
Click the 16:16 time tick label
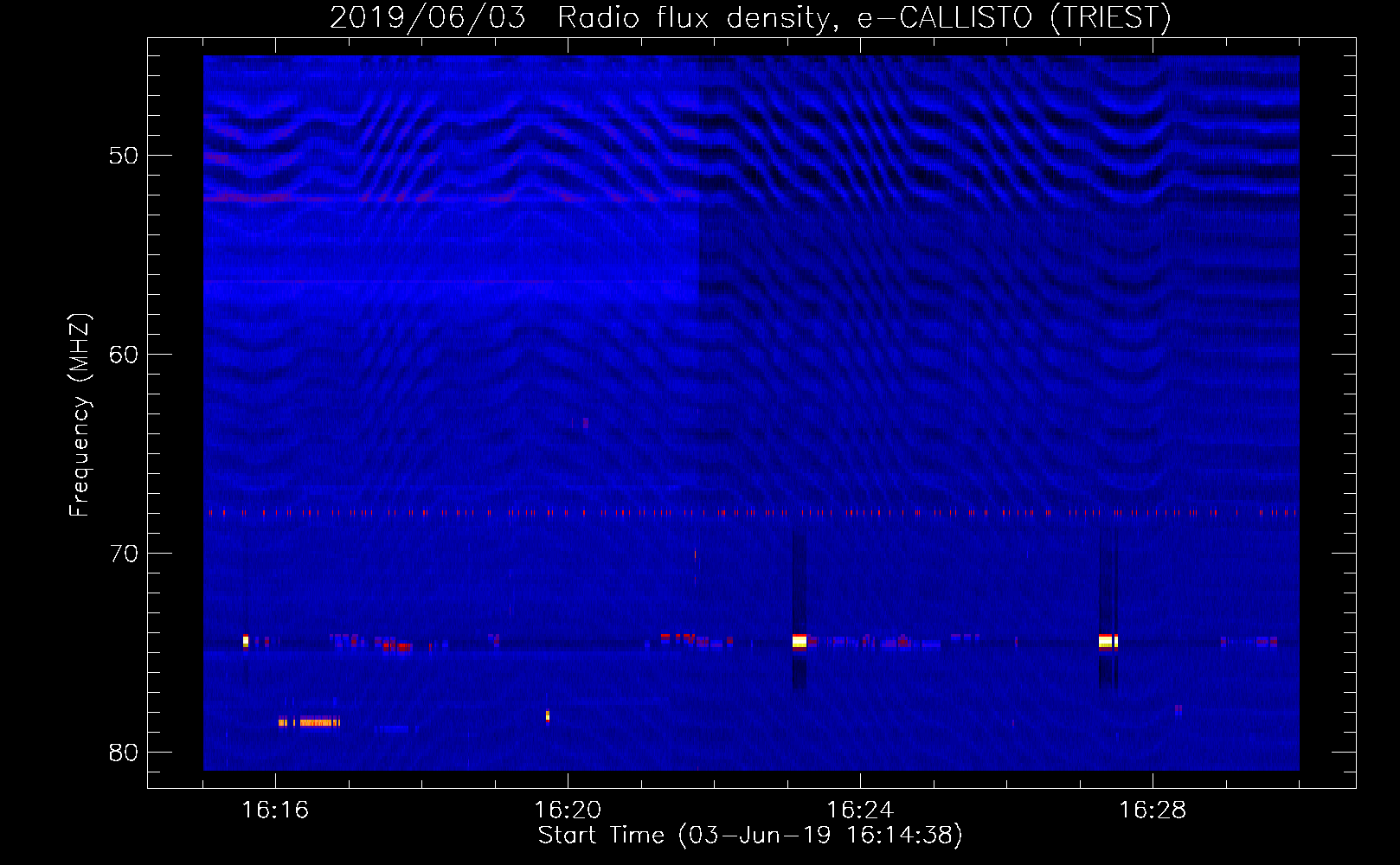click(x=275, y=811)
